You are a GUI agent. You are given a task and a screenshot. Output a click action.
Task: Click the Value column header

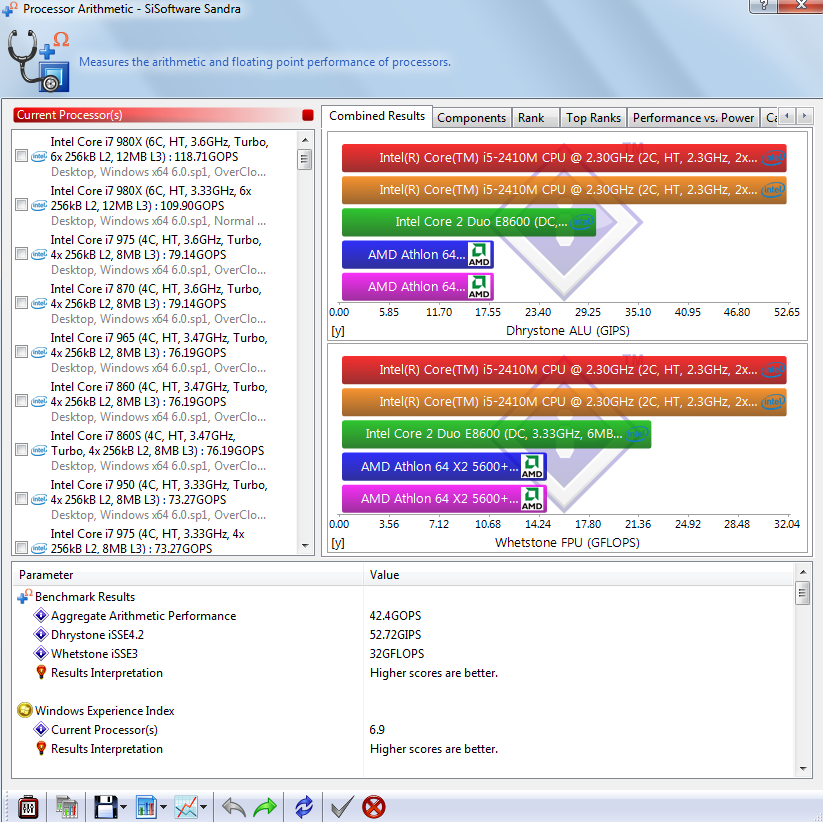pyautogui.click(x=578, y=575)
